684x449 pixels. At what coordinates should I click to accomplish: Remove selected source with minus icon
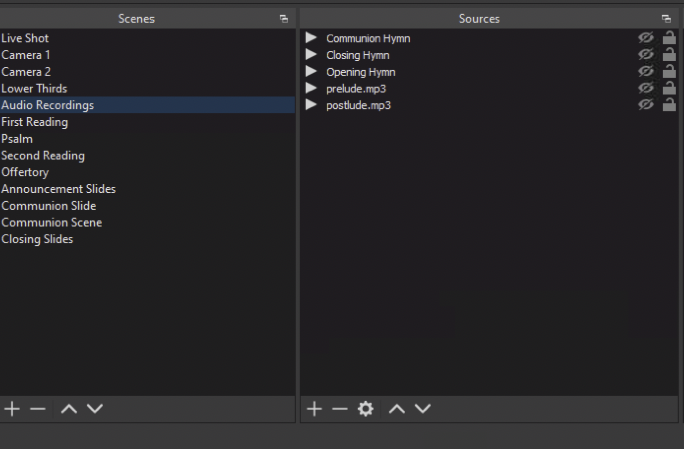point(340,409)
